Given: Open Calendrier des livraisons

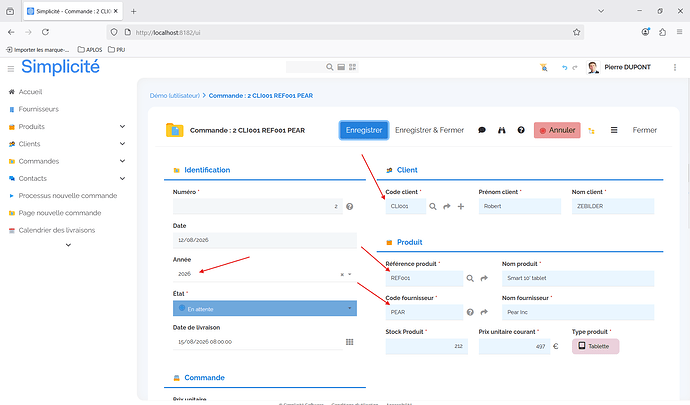Looking at the screenshot, I should 56,230.
